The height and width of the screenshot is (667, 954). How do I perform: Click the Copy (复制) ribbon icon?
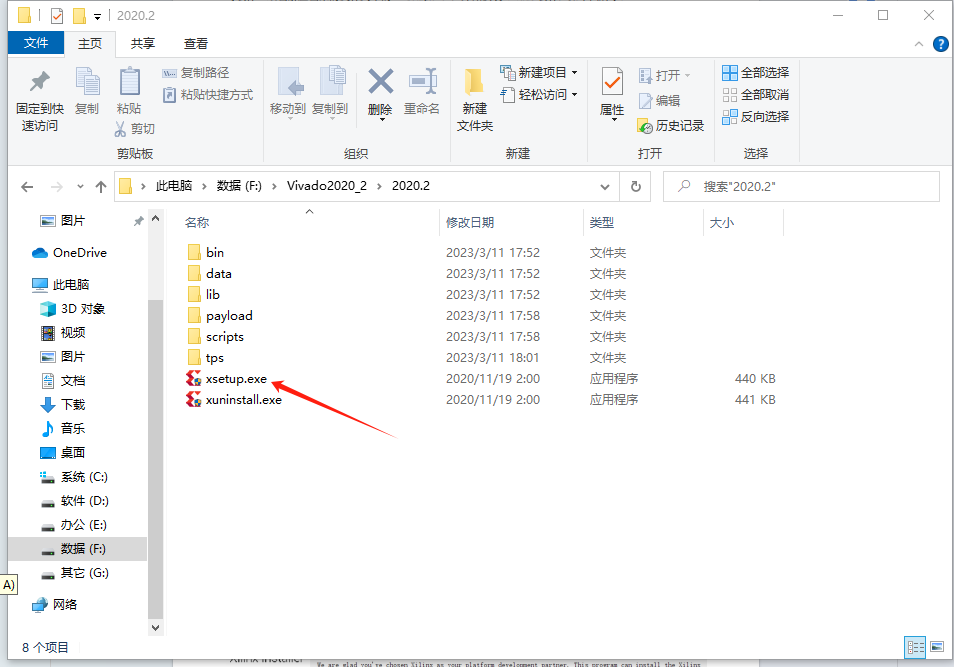click(87, 82)
